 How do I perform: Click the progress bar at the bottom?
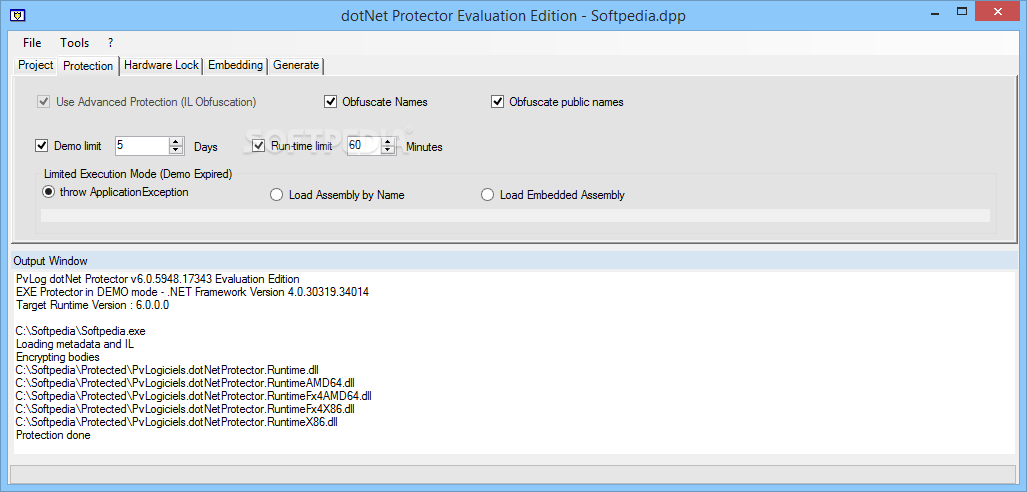513,474
